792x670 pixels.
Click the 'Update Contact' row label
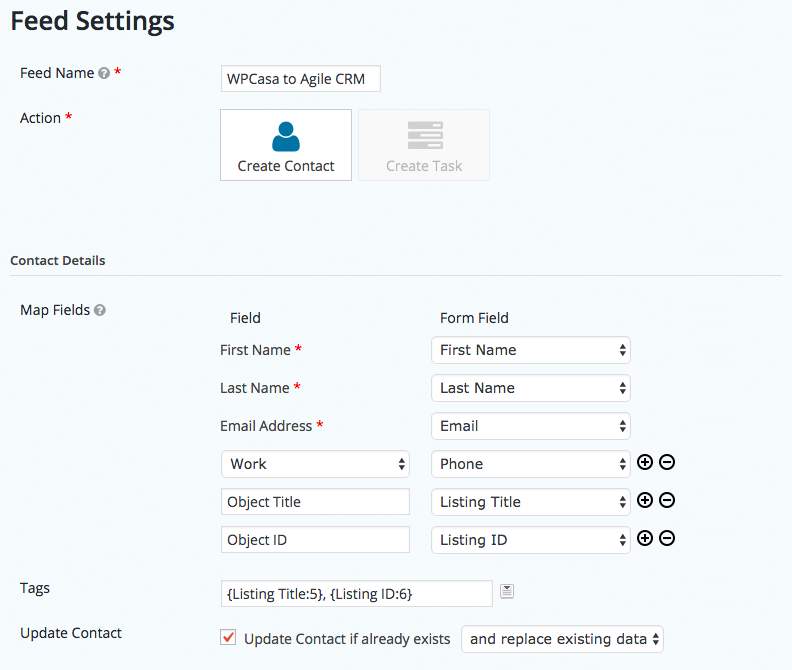[x=71, y=633]
